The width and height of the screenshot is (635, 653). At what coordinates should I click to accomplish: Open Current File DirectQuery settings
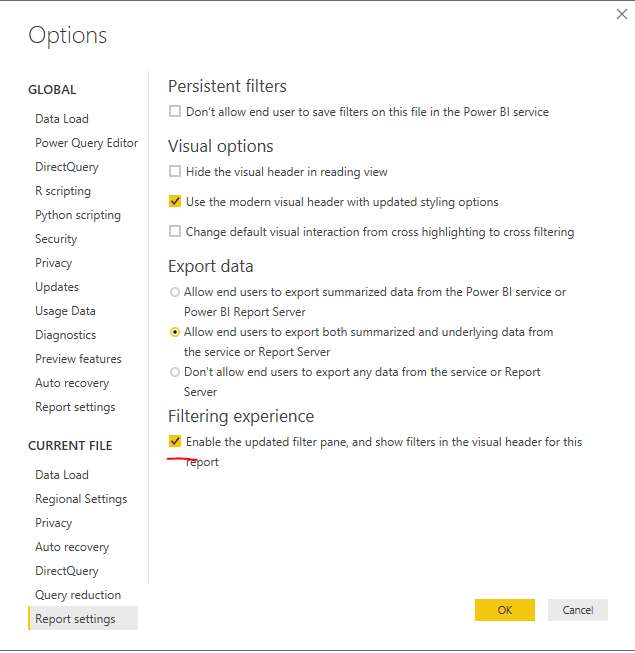pos(67,571)
